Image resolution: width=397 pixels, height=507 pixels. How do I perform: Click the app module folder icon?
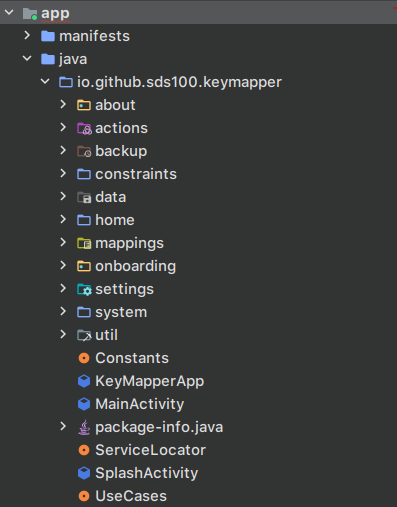click(x=30, y=14)
